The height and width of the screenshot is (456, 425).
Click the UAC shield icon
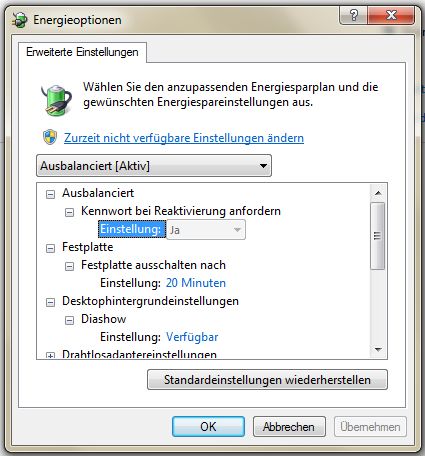[50, 137]
